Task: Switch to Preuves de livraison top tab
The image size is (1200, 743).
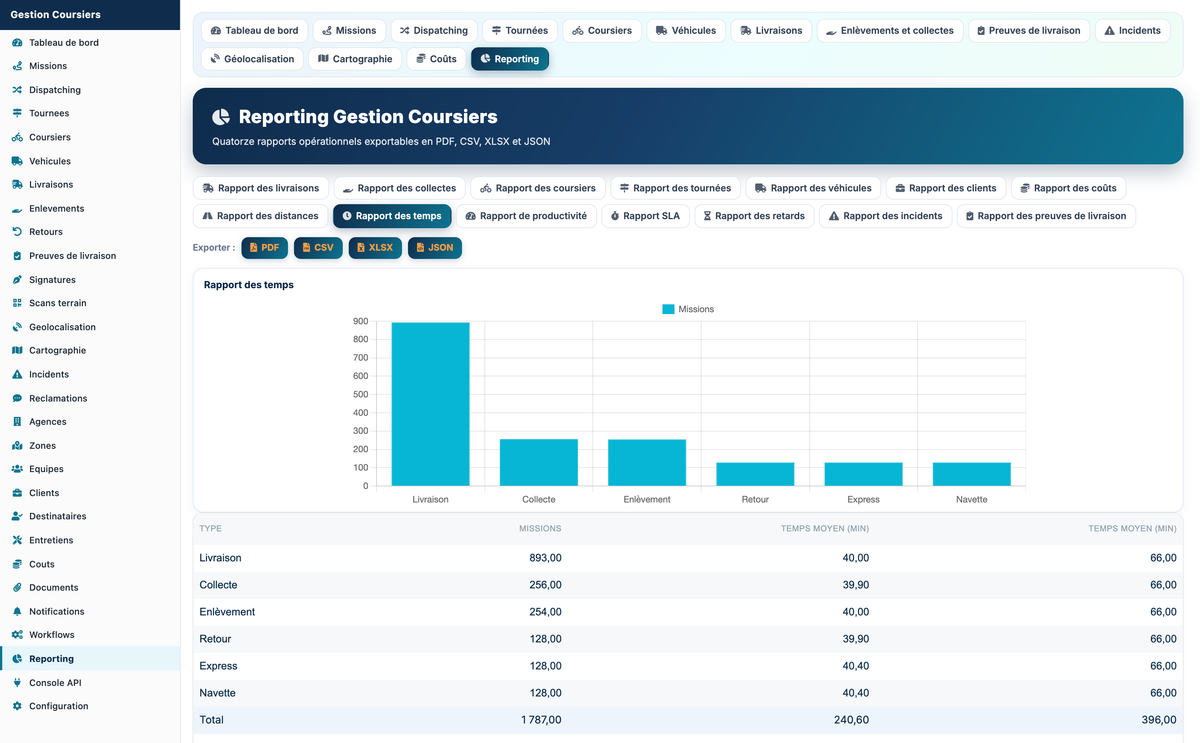Action: click(x=1029, y=31)
